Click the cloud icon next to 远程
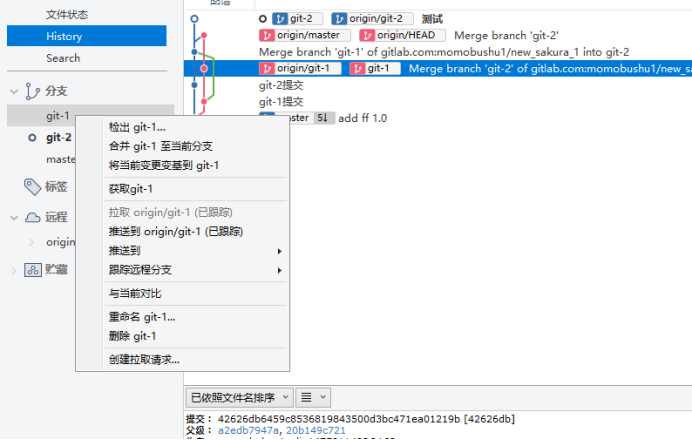Screen dimensions: 692x440 tap(33, 217)
